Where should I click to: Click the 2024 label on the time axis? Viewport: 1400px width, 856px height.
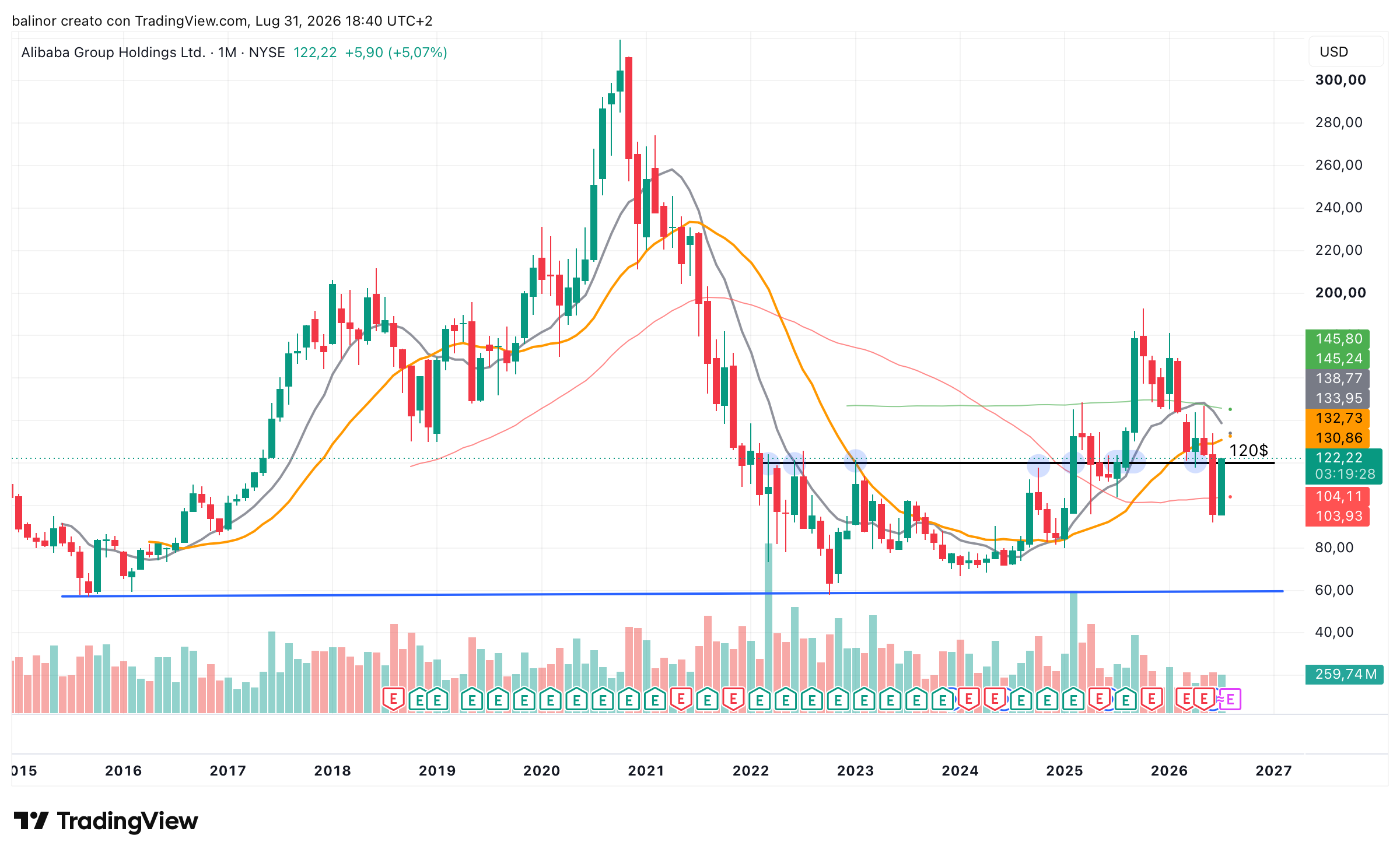(960, 771)
